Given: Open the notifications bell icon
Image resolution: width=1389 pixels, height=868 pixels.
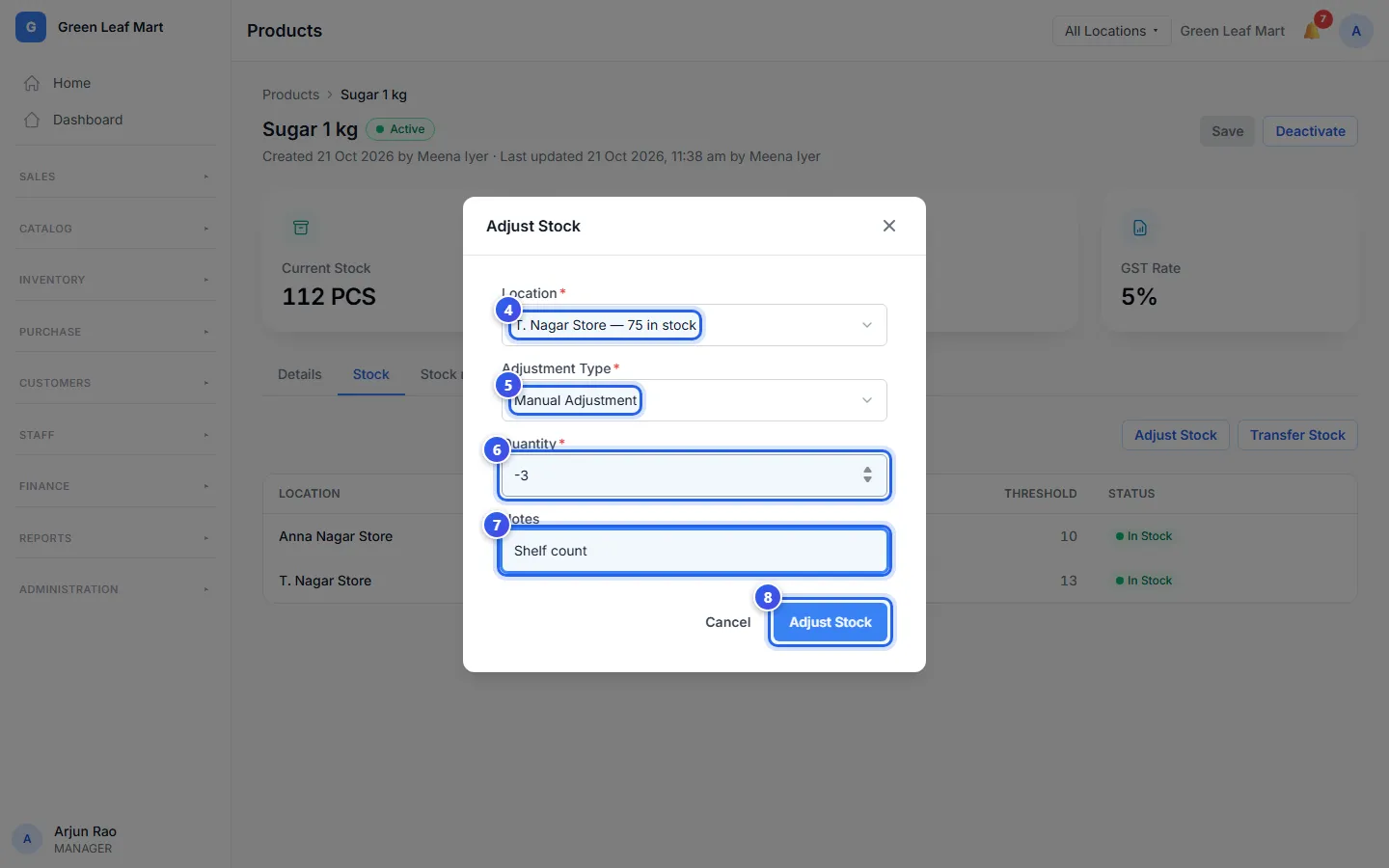Looking at the screenshot, I should click(x=1312, y=31).
